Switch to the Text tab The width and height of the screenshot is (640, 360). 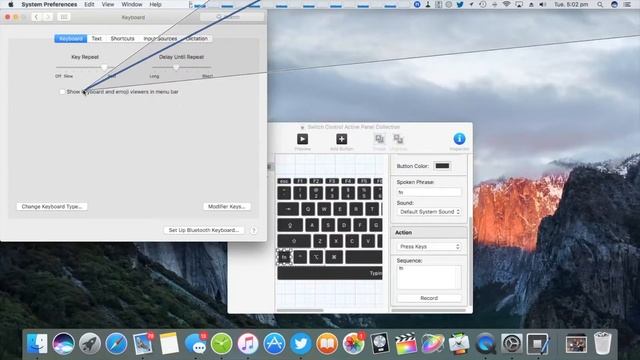click(97, 38)
